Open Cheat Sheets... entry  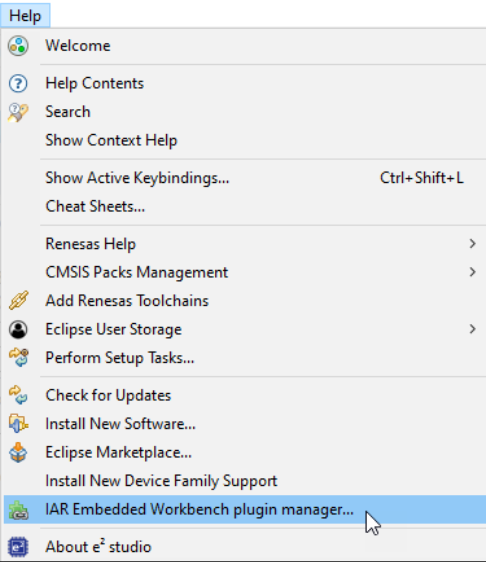[245, 206]
